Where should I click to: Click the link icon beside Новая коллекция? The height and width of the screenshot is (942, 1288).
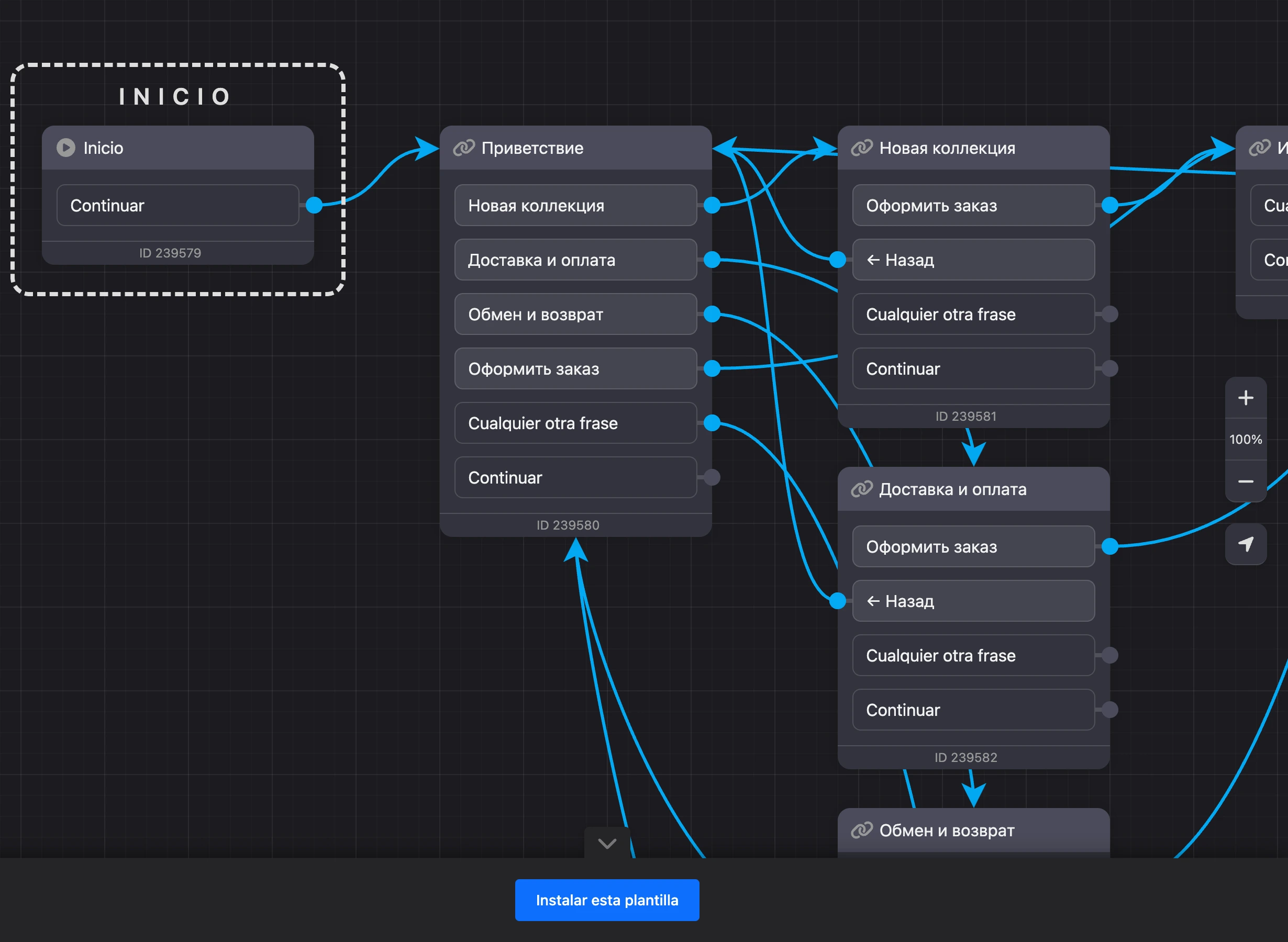(861, 148)
